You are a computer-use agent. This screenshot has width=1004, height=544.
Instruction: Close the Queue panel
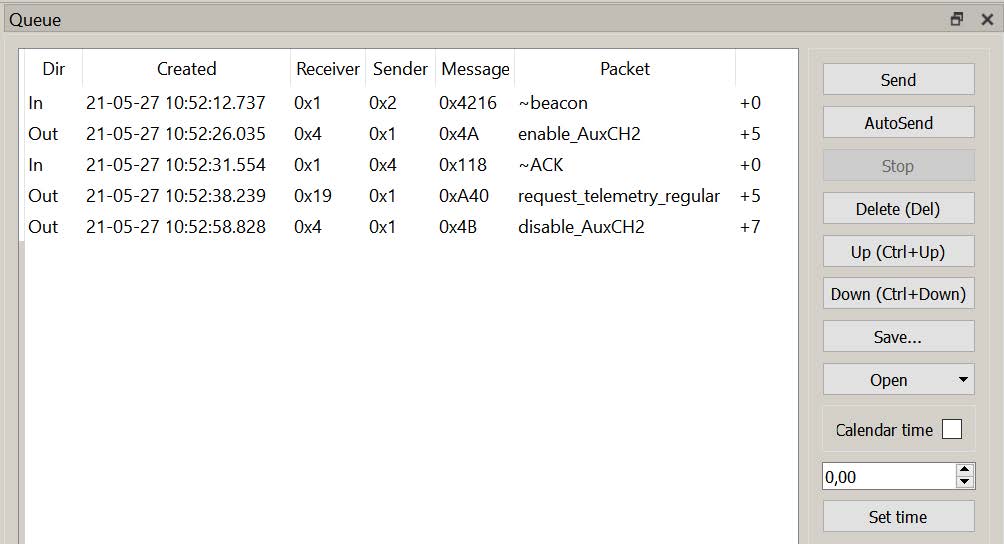[986, 19]
